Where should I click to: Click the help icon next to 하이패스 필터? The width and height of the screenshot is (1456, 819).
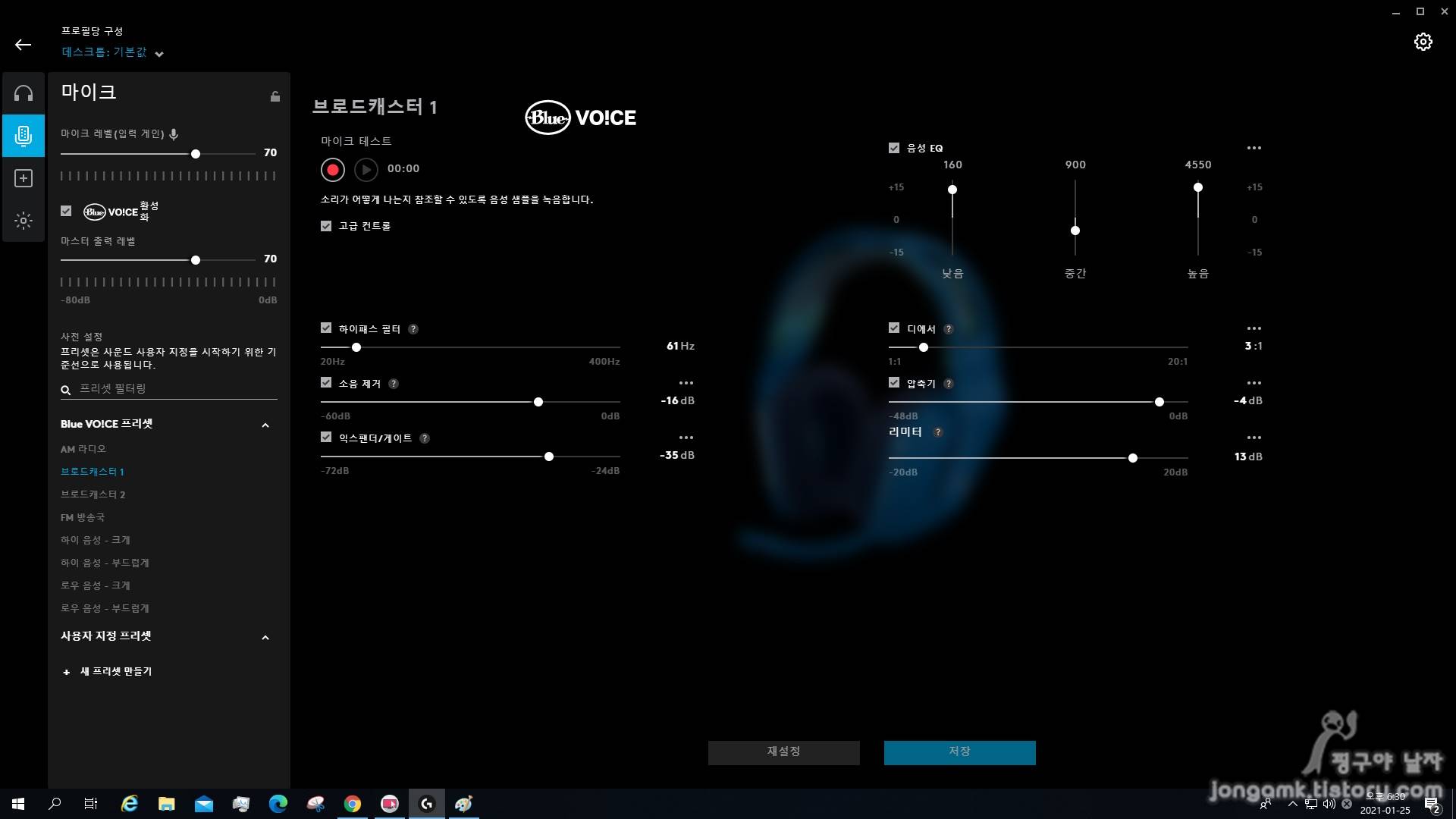[x=413, y=329]
